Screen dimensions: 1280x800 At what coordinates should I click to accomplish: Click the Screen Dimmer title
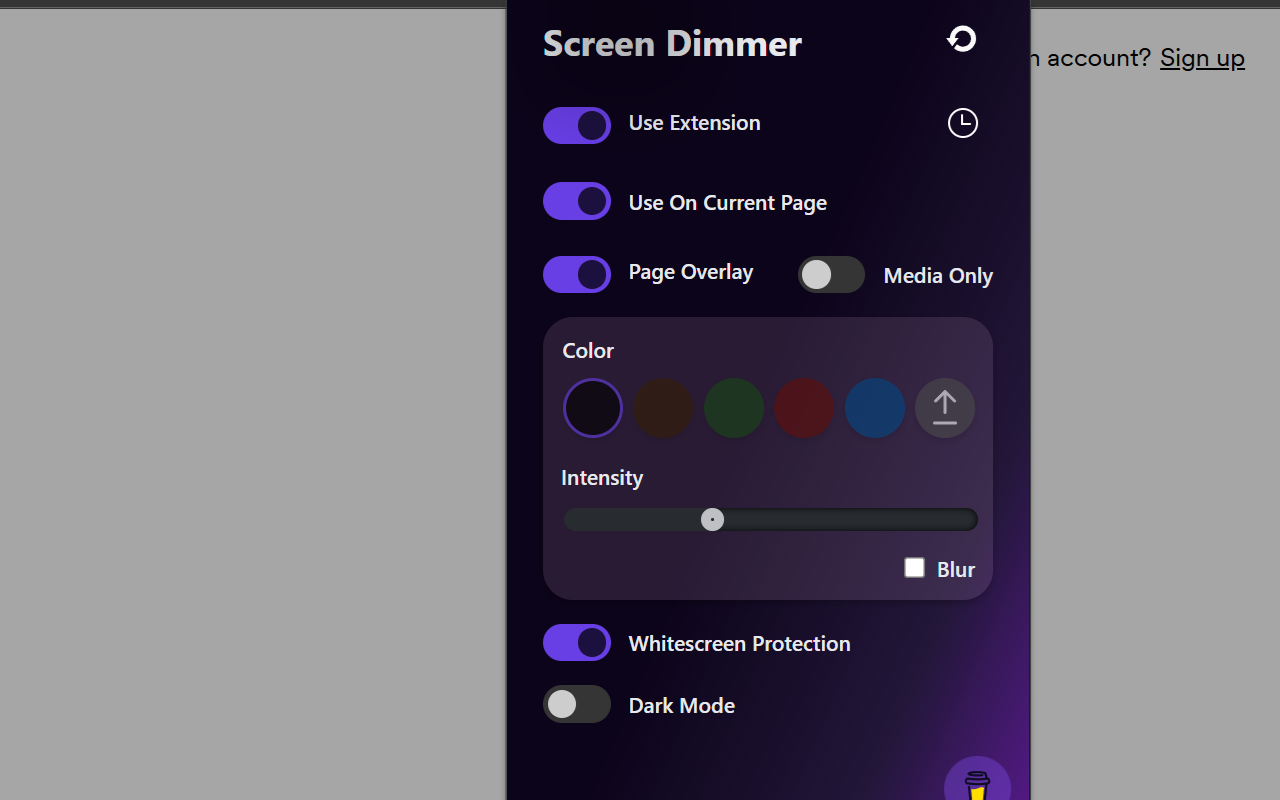coord(672,43)
